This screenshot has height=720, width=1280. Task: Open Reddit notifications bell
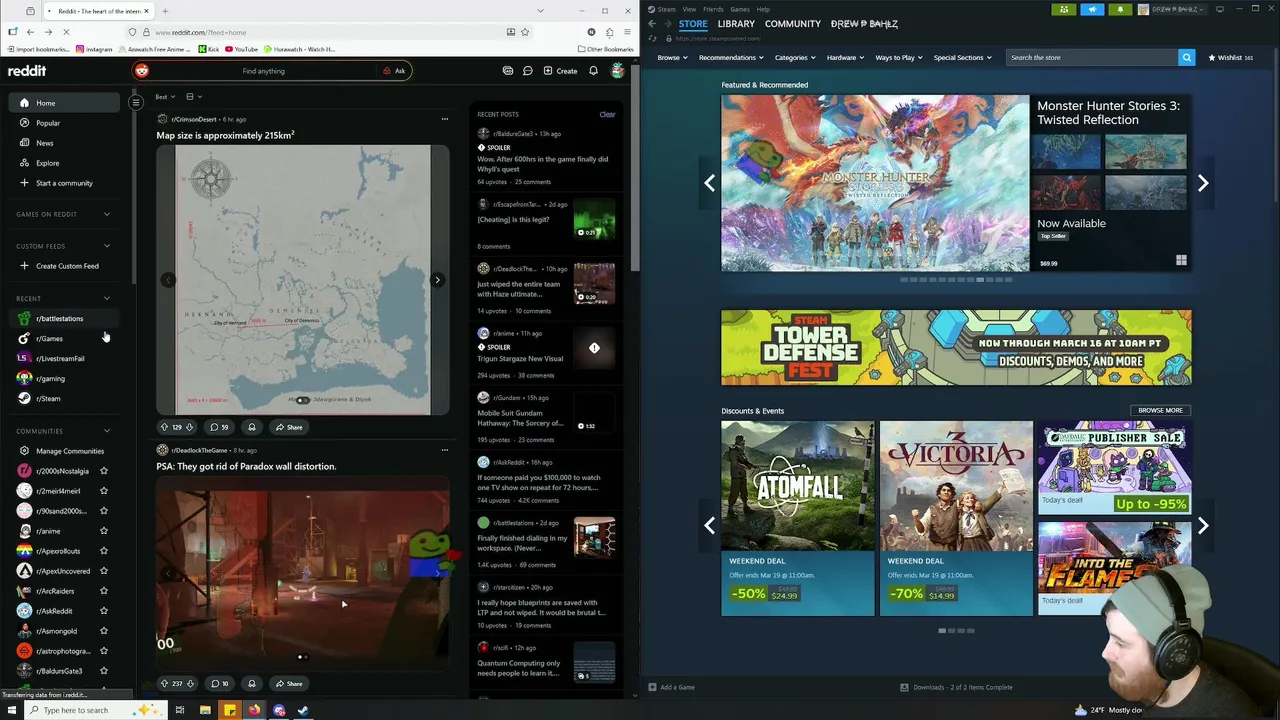point(593,71)
